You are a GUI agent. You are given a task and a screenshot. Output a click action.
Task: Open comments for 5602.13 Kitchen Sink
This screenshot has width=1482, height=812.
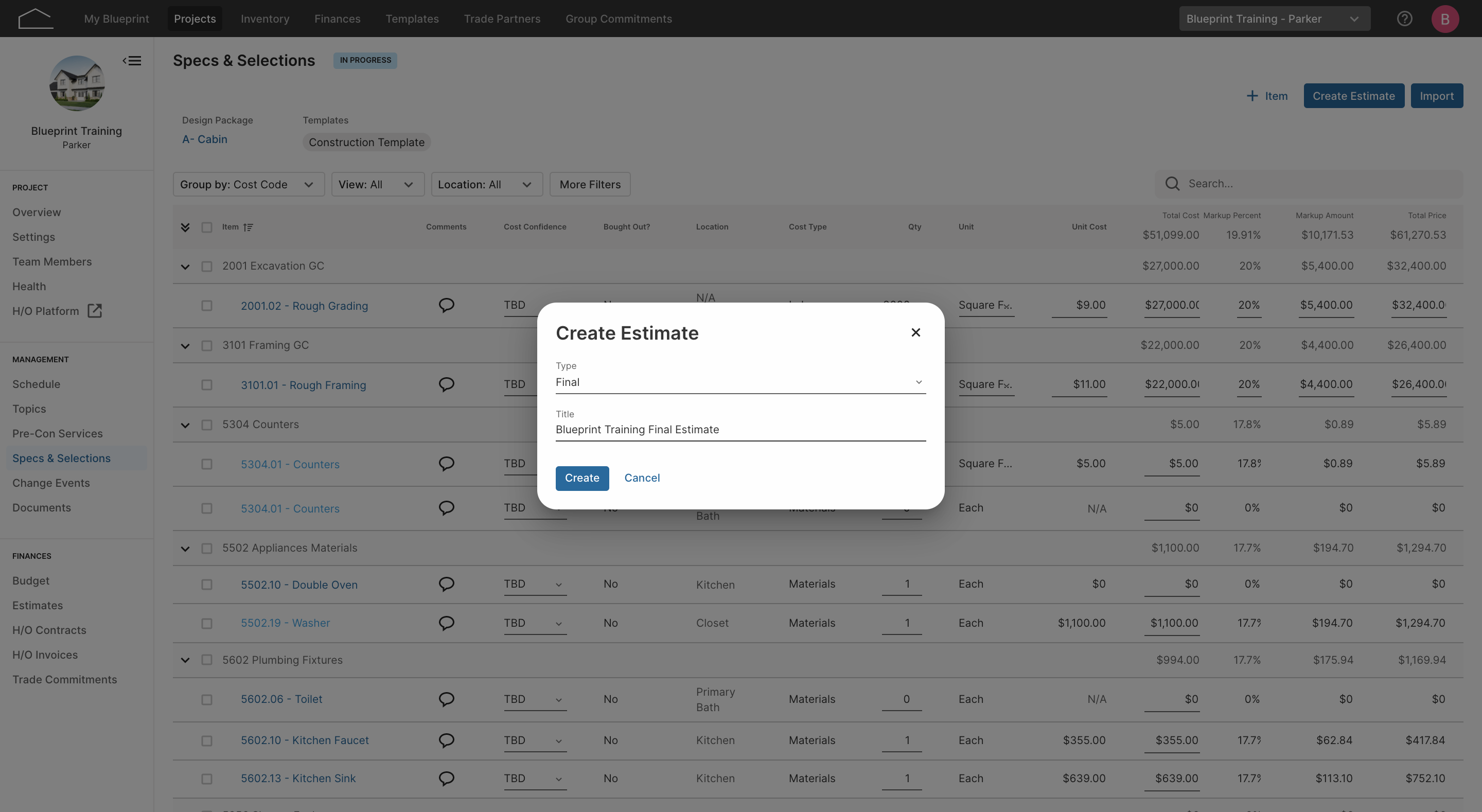coord(447,779)
